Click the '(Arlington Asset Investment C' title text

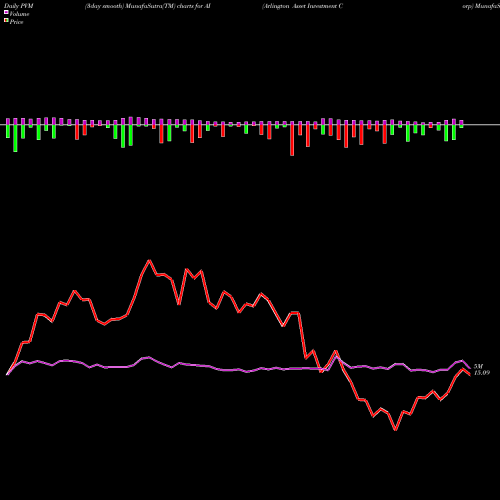point(303,6)
